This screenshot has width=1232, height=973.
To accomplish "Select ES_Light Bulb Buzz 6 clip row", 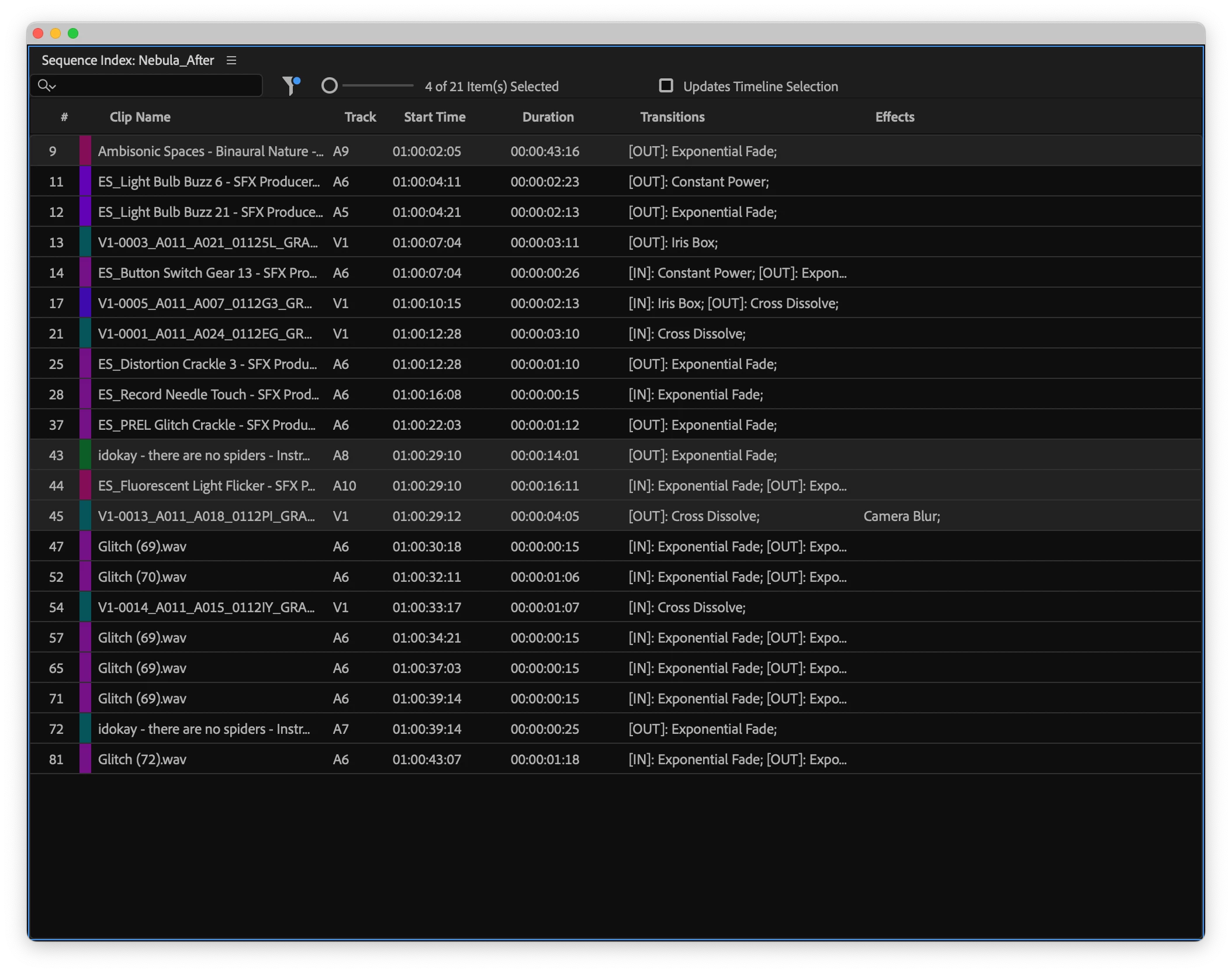I will tap(209, 182).
